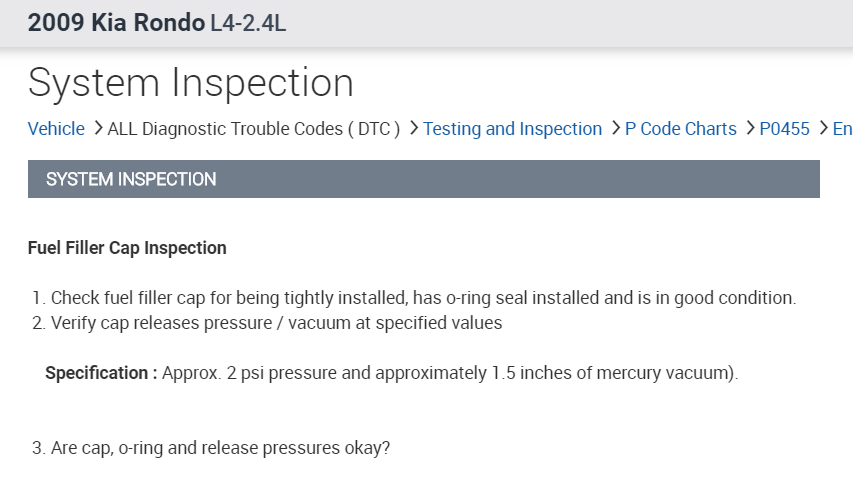The width and height of the screenshot is (853, 492).
Task: Click step 3 question about release pressures
Action: [211, 448]
